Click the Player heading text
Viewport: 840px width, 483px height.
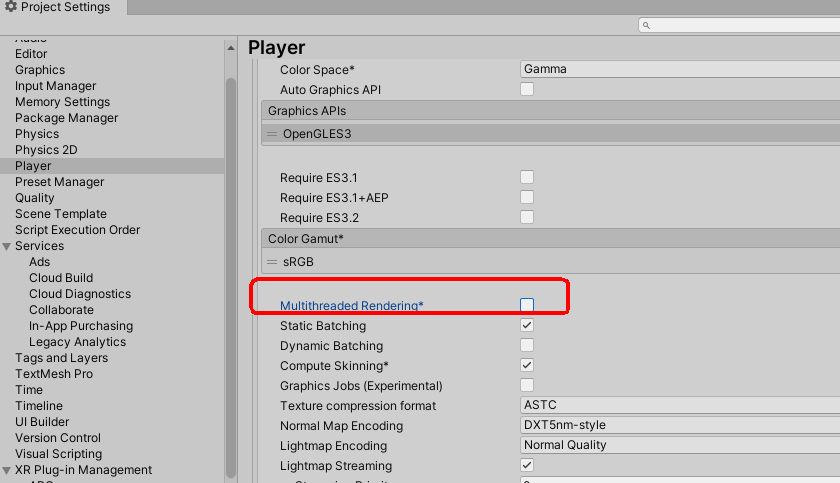click(276, 48)
